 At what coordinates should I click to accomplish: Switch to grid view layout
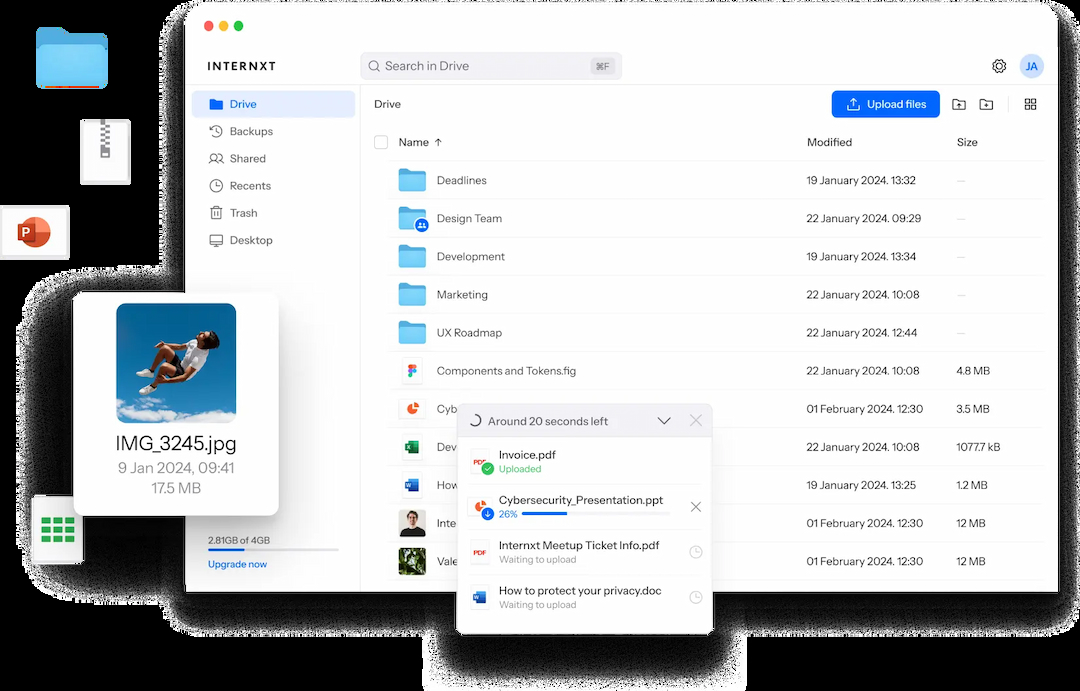pos(1030,104)
